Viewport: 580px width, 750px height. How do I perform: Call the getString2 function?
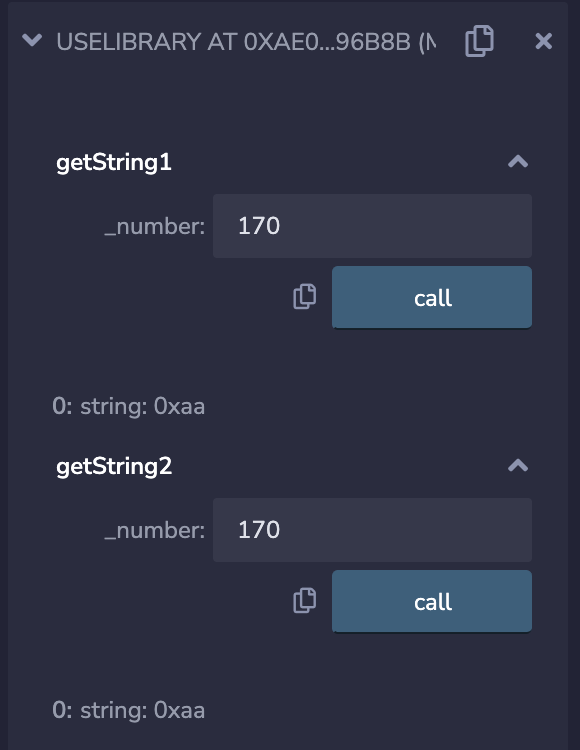point(432,601)
